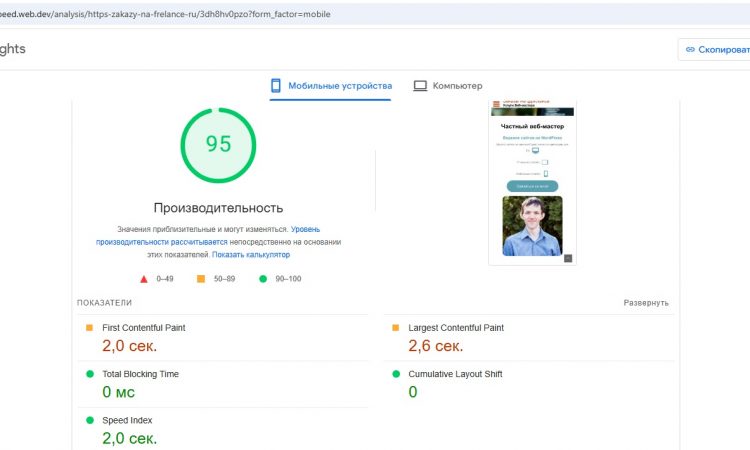Click the green dot next to Total Blocking Time
The image size is (750, 450).
pos(89,374)
